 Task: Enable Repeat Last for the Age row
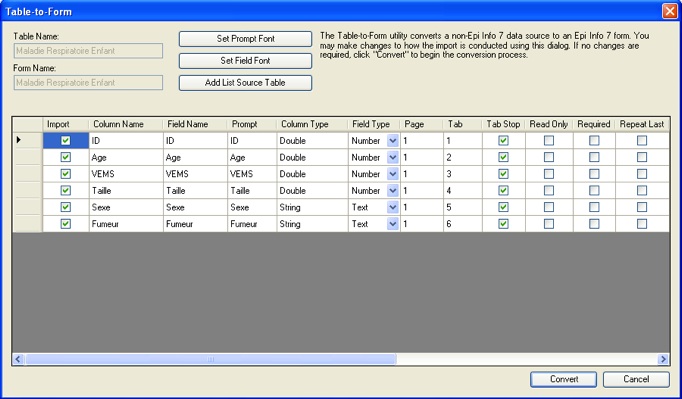pyautogui.click(x=642, y=157)
